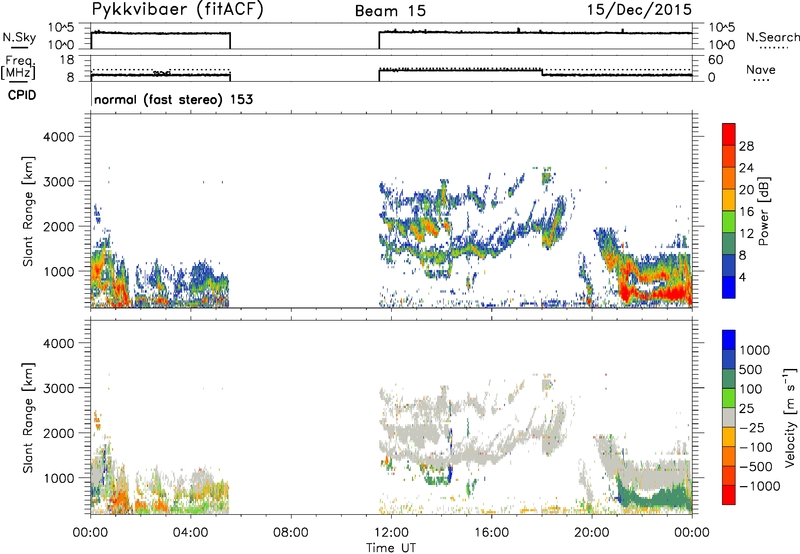This screenshot has height=554, width=800.
Task: Click the '16:00' time axis tick label
Action: [491, 533]
